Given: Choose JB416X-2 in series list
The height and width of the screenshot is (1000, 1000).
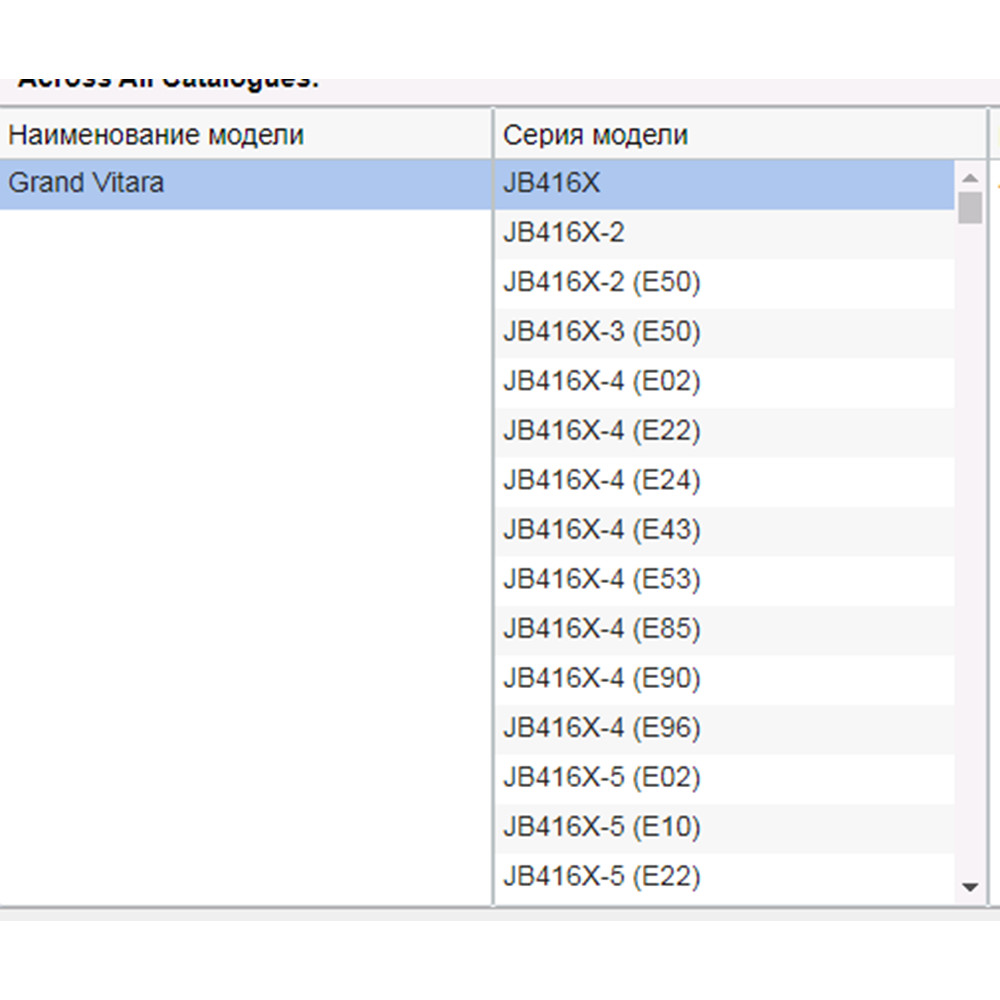Looking at the screenshot, I should pos(564,234).
